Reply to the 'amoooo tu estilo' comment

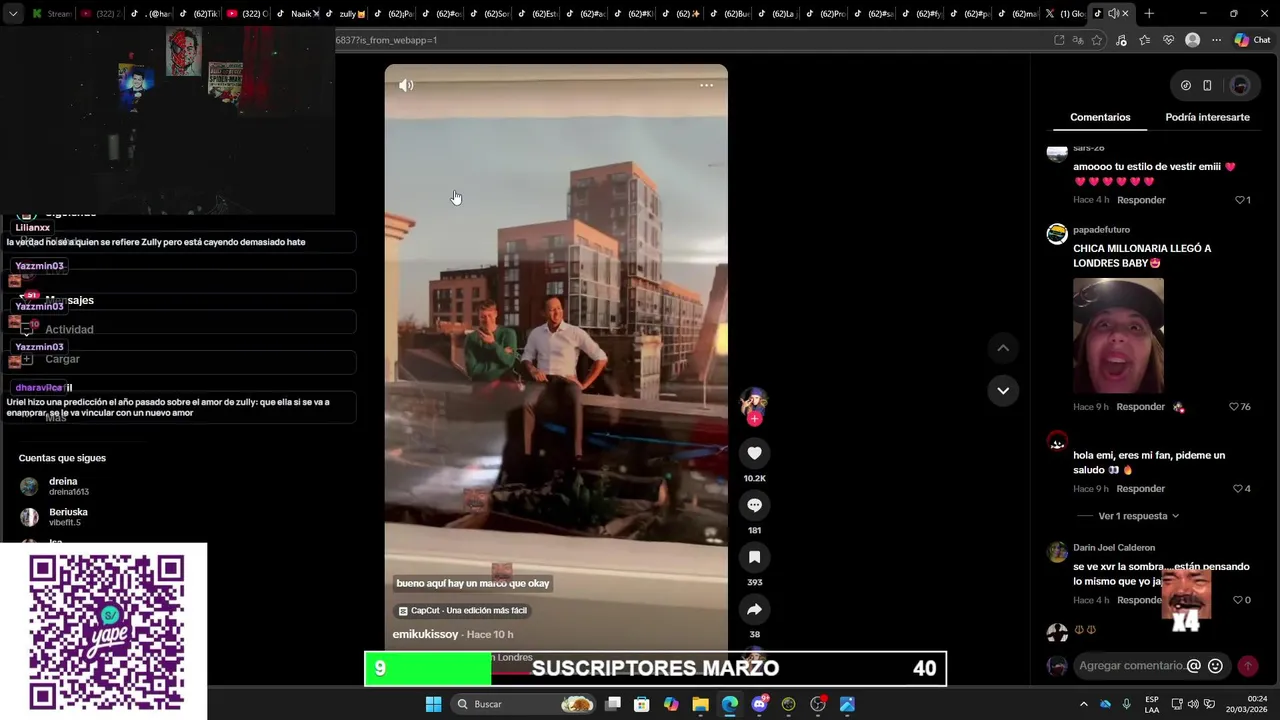[1141, 200]
